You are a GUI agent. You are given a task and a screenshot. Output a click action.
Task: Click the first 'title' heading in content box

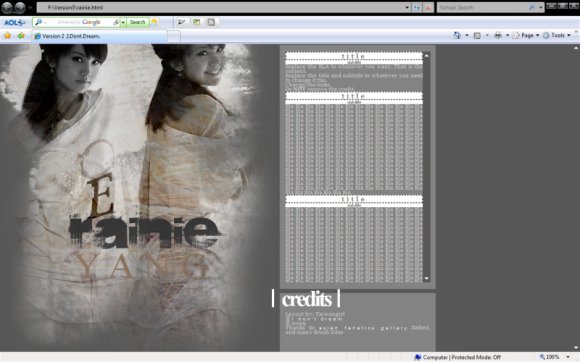point(353,56)
